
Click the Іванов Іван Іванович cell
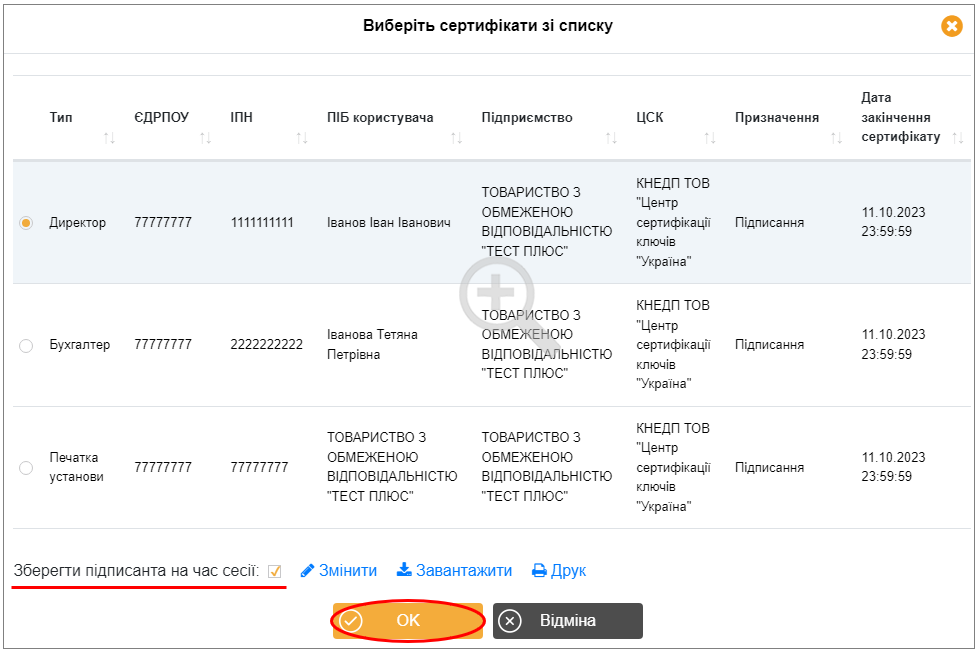click(389, 223)
